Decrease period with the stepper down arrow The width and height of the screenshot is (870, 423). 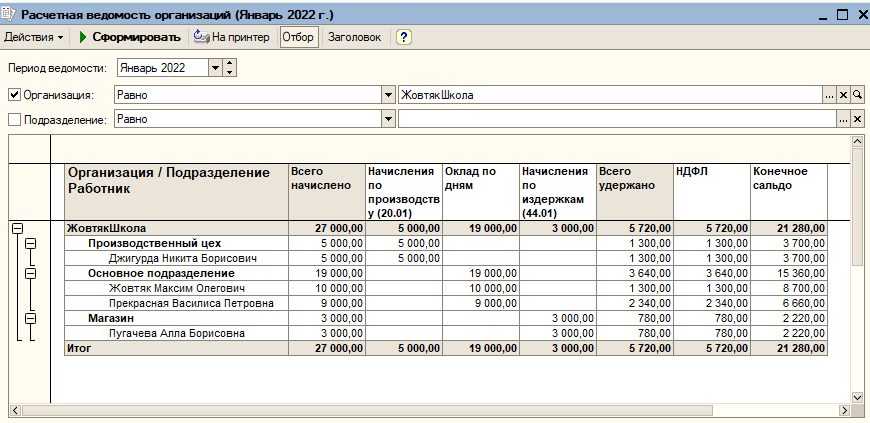tap(229, 73)
